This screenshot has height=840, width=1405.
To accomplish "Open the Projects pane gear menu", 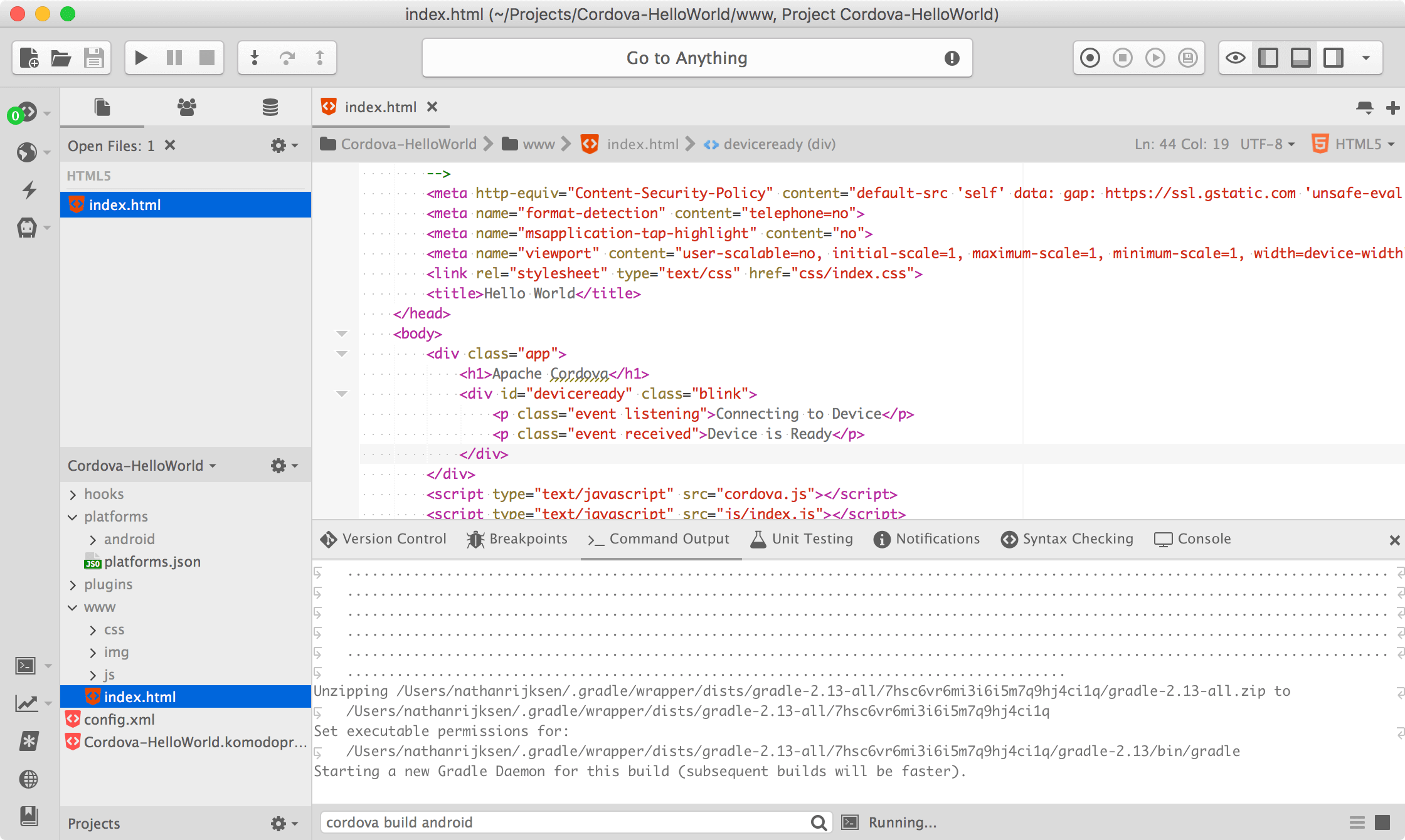I will pyautogui.click(x=284, y=824).
